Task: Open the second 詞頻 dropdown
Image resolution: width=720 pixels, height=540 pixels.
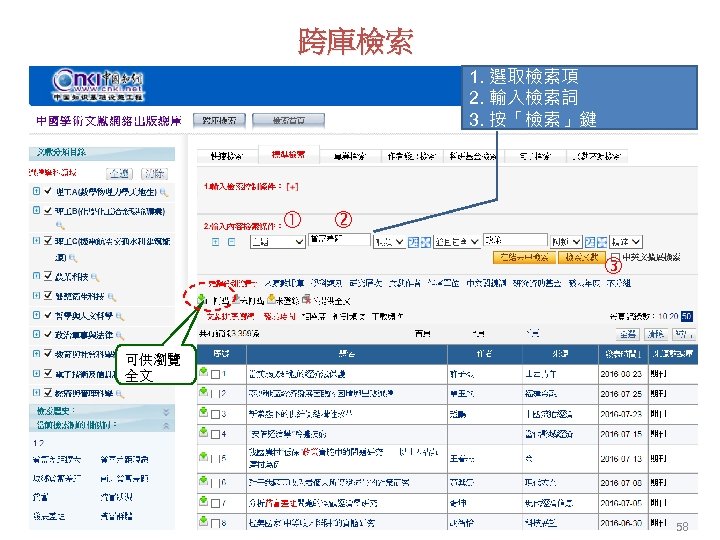Action: pyautogui.click(x=566, y=242)
